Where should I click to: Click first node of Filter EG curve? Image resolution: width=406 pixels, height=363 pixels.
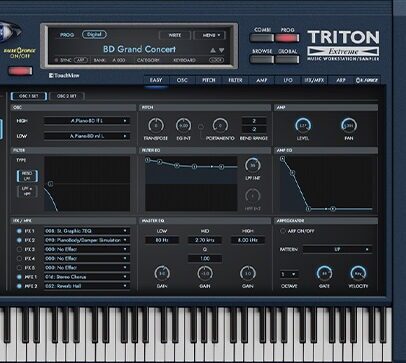coord(147,160)
